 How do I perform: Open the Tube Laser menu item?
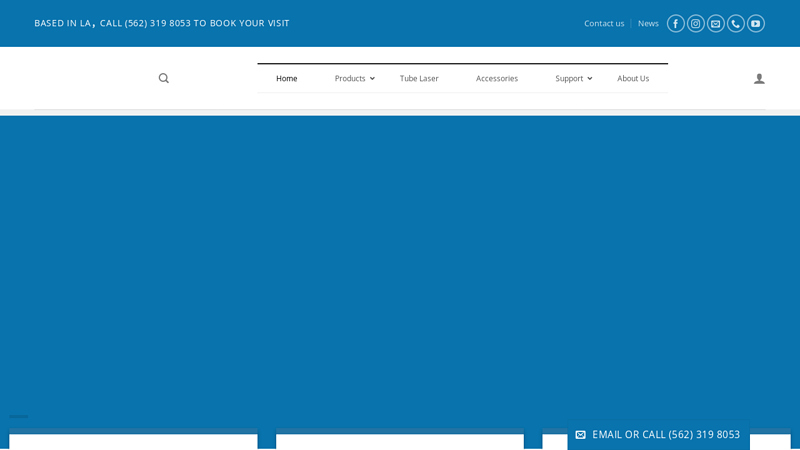(419, 79)
